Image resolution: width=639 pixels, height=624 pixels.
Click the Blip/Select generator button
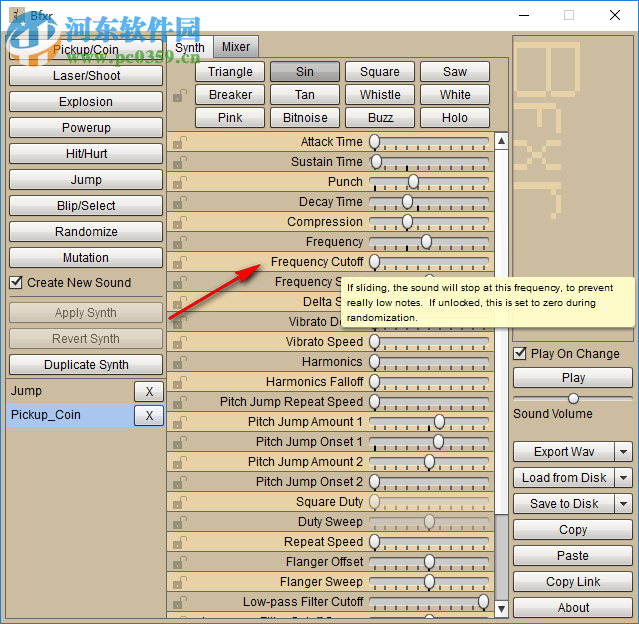[x=86, y=206]
